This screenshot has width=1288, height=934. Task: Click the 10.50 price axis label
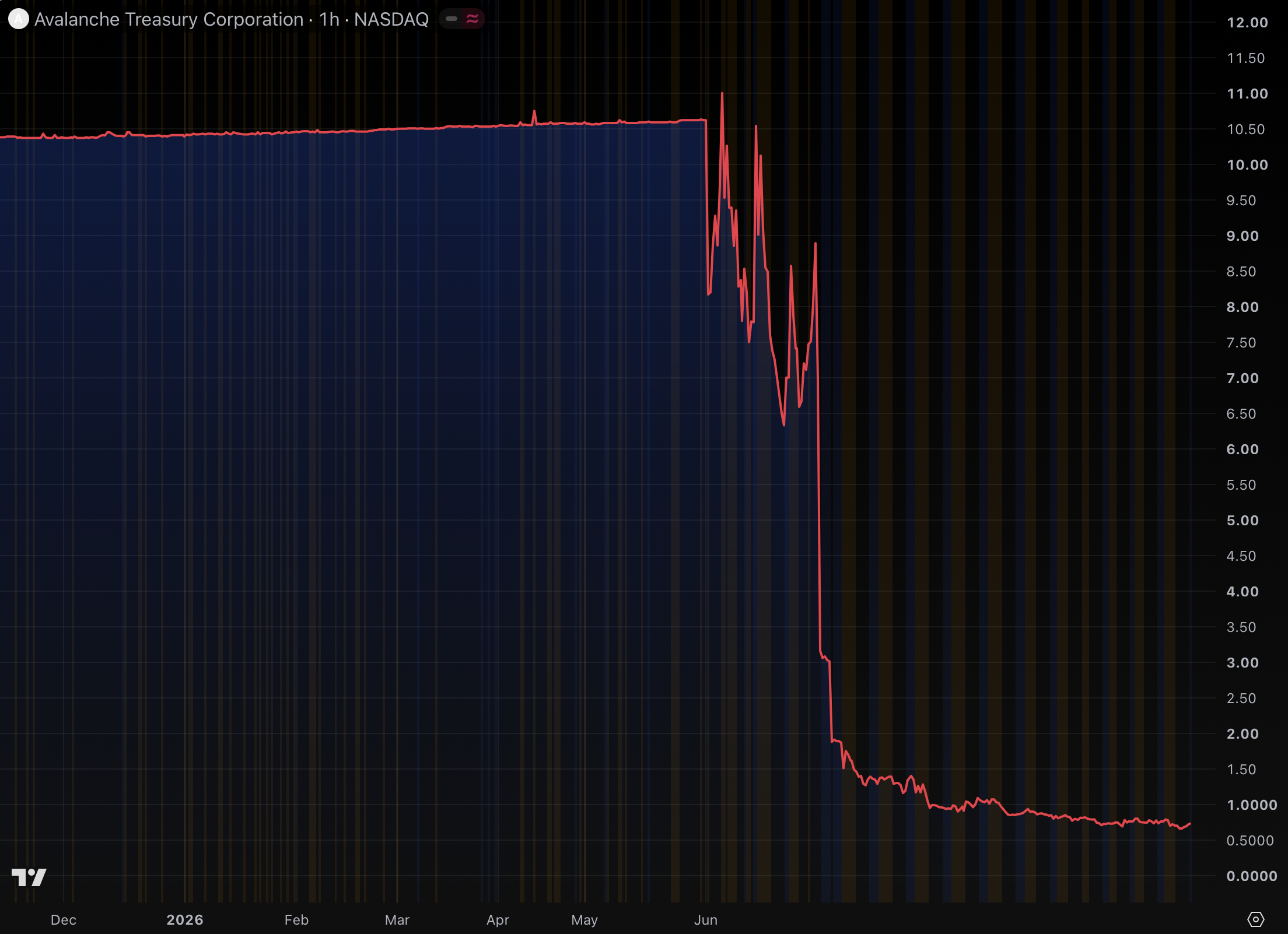point(1246,129)
